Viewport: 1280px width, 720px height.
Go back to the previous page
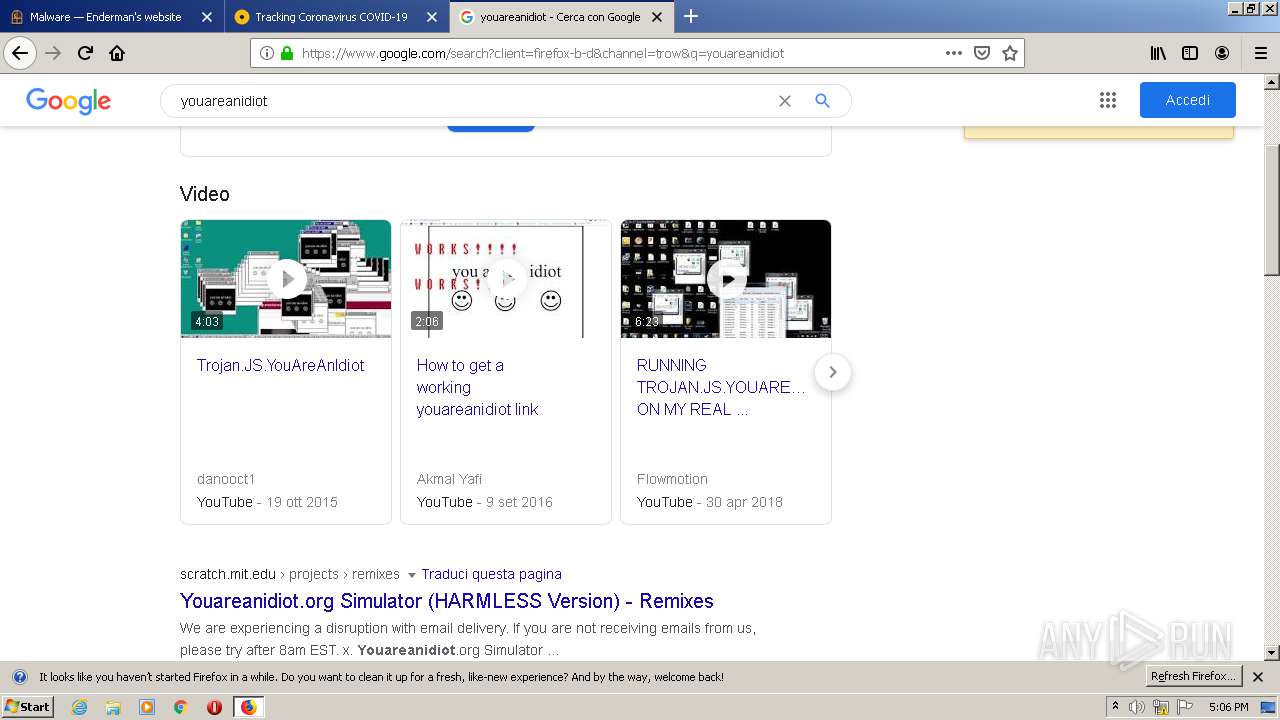pyautogui.click(x=20, y=53)
